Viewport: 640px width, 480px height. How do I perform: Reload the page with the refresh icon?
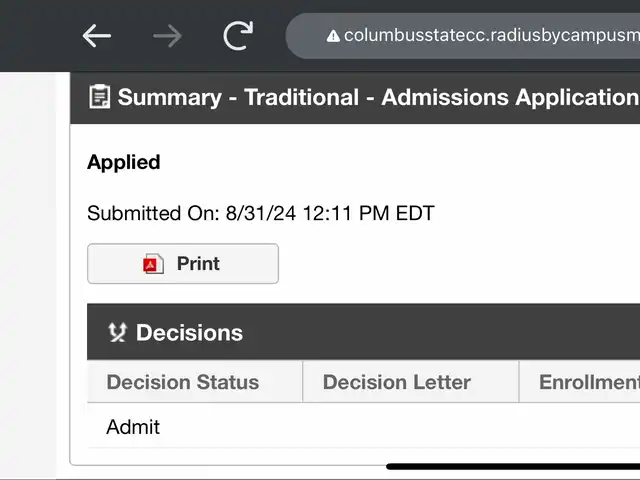tap(238, 36)
